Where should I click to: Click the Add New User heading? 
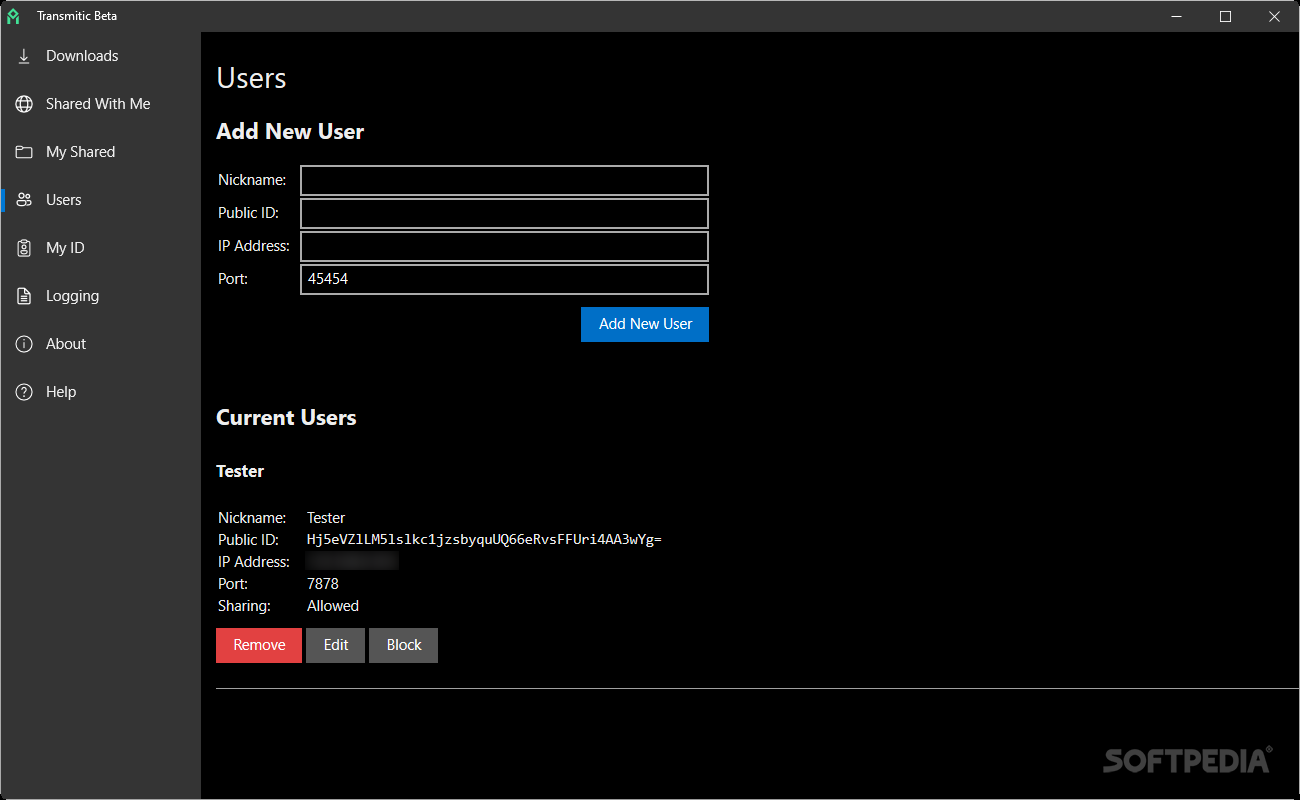pyautogui.click(x=290, y=132)
